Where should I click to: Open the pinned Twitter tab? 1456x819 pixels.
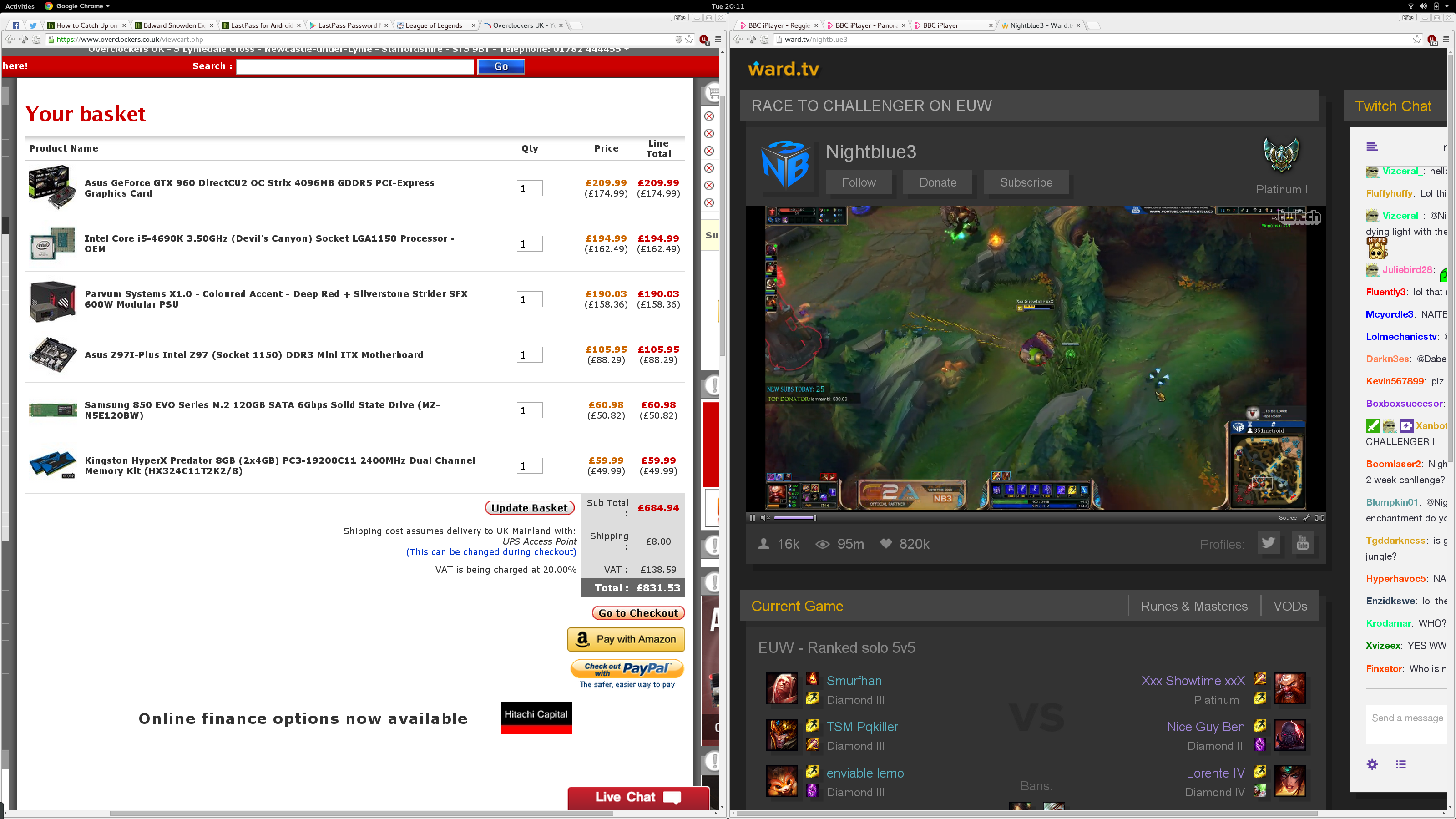point(32,25)
